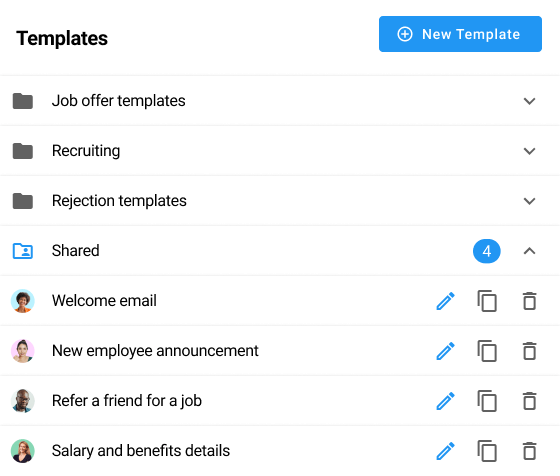Screen dimensions: 560x476
Task: Edit Refer a friend for a job
Action: coord(445,401)
